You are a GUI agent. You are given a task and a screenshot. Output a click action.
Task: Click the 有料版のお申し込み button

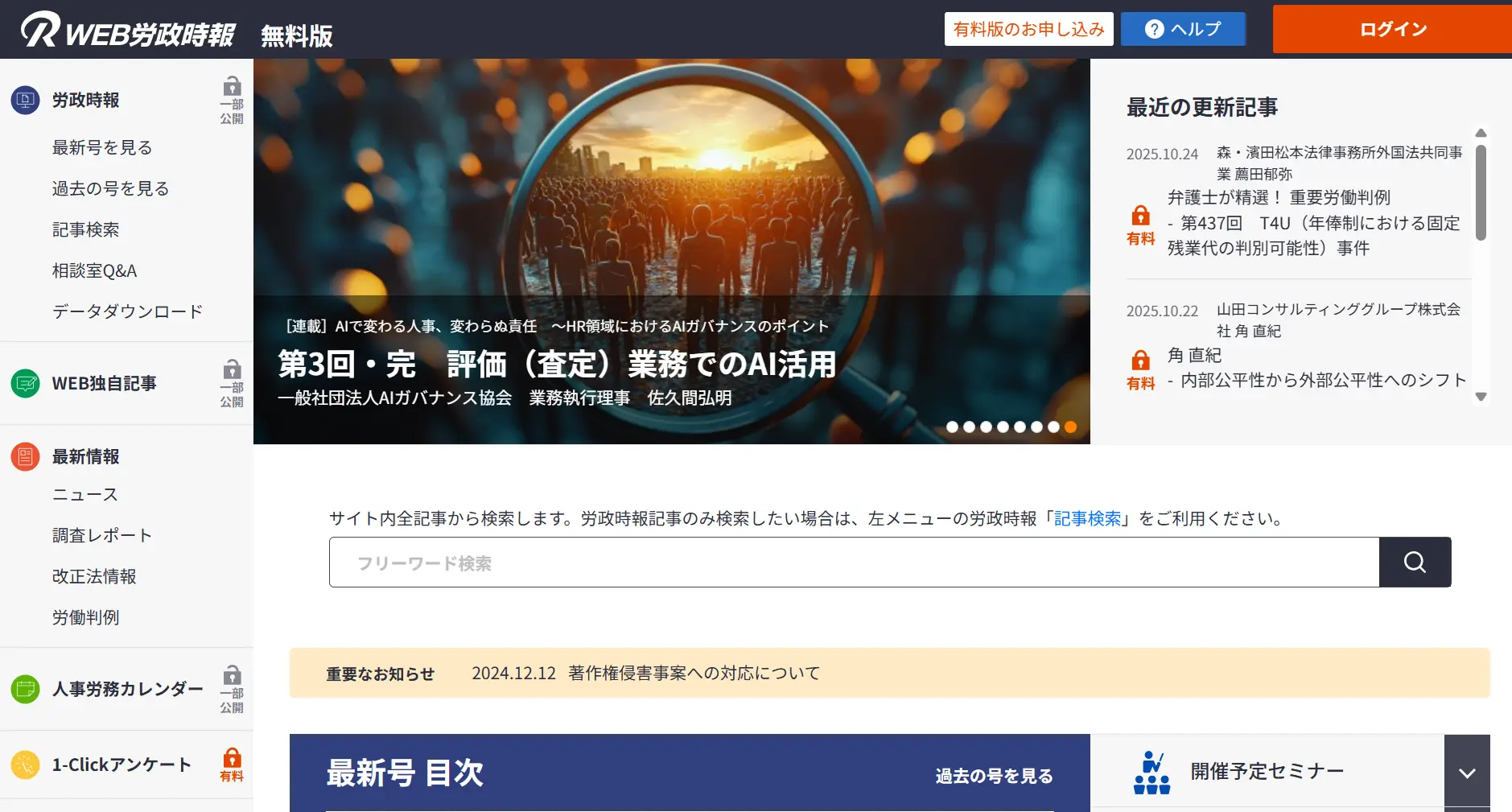click(1028, 29)
